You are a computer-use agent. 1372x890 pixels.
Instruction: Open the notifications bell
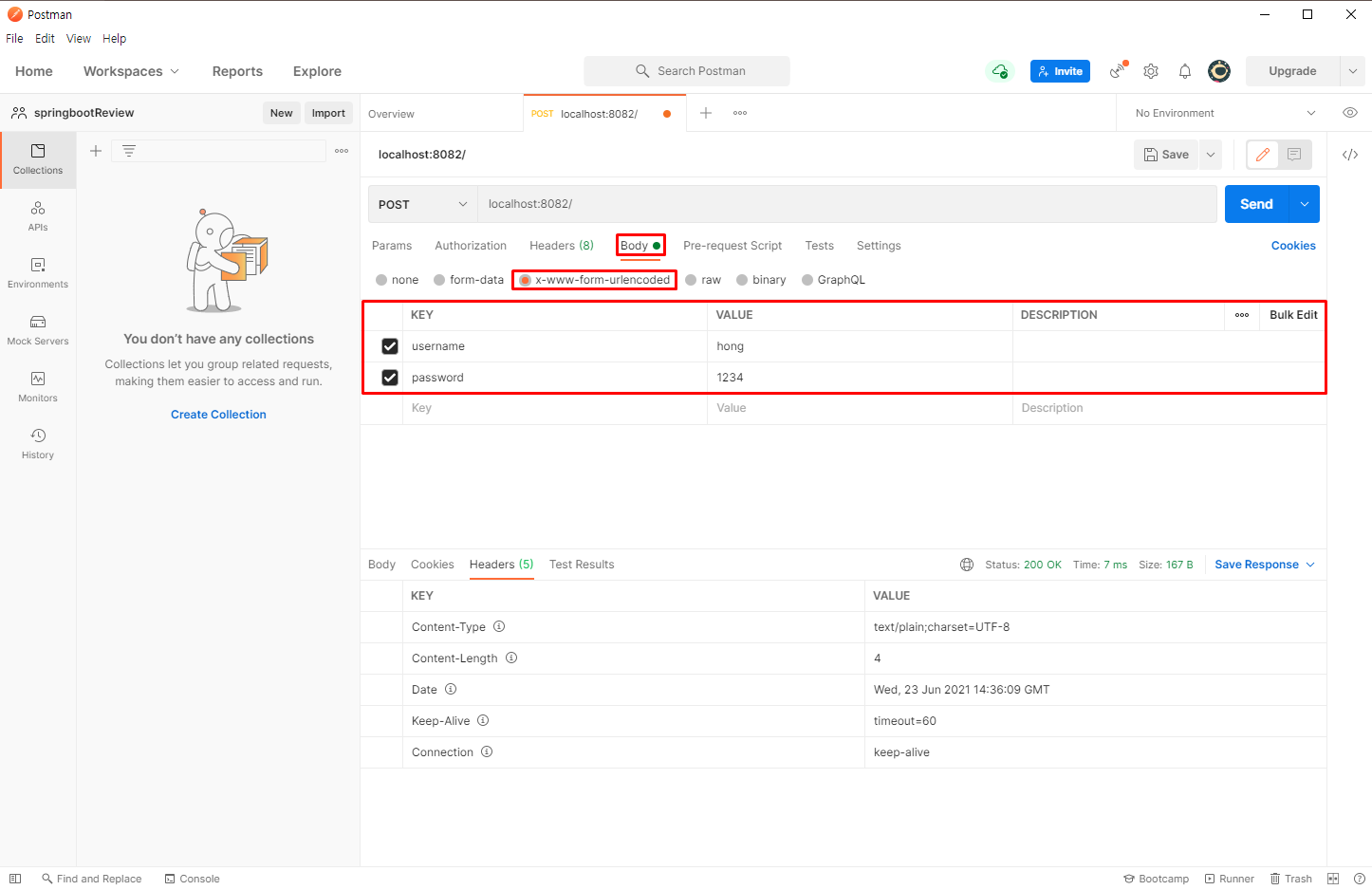(1185, 71)
